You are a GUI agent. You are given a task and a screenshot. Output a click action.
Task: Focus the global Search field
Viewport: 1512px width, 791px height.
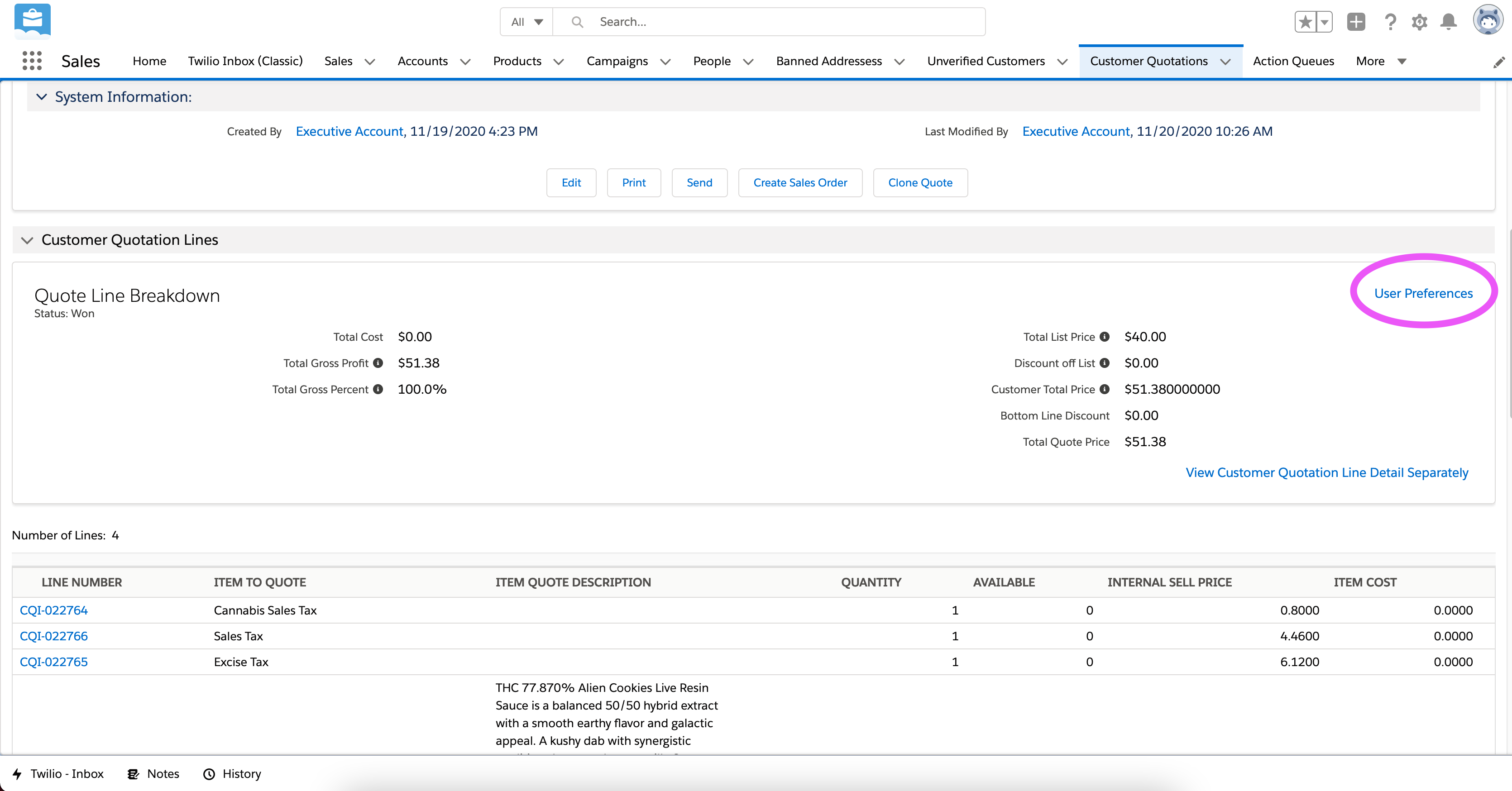click(x=769, y=22)
